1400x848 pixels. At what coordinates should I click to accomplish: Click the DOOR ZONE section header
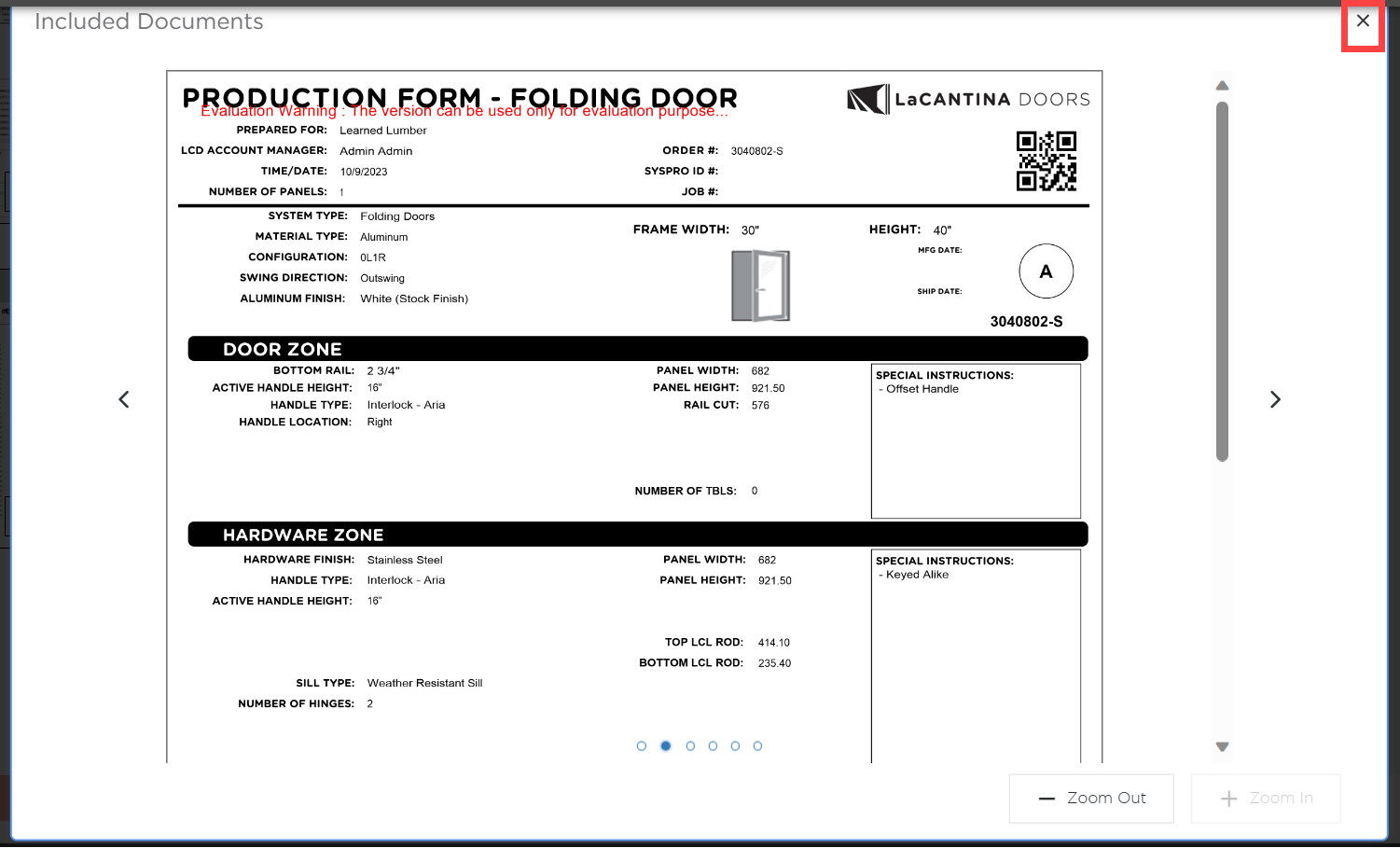point(638,349)
